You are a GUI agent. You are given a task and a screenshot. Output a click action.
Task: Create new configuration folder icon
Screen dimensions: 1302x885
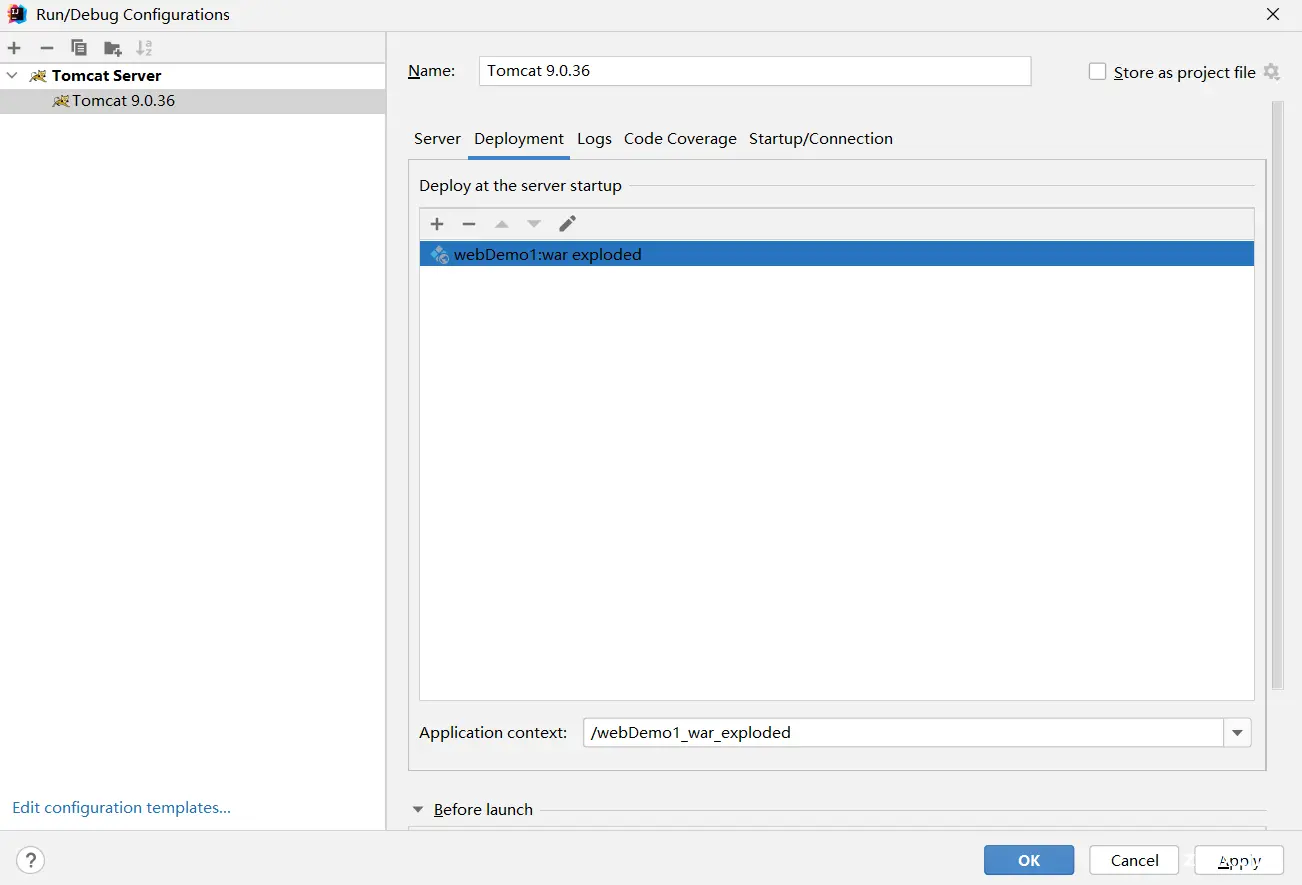coord(112,48)
